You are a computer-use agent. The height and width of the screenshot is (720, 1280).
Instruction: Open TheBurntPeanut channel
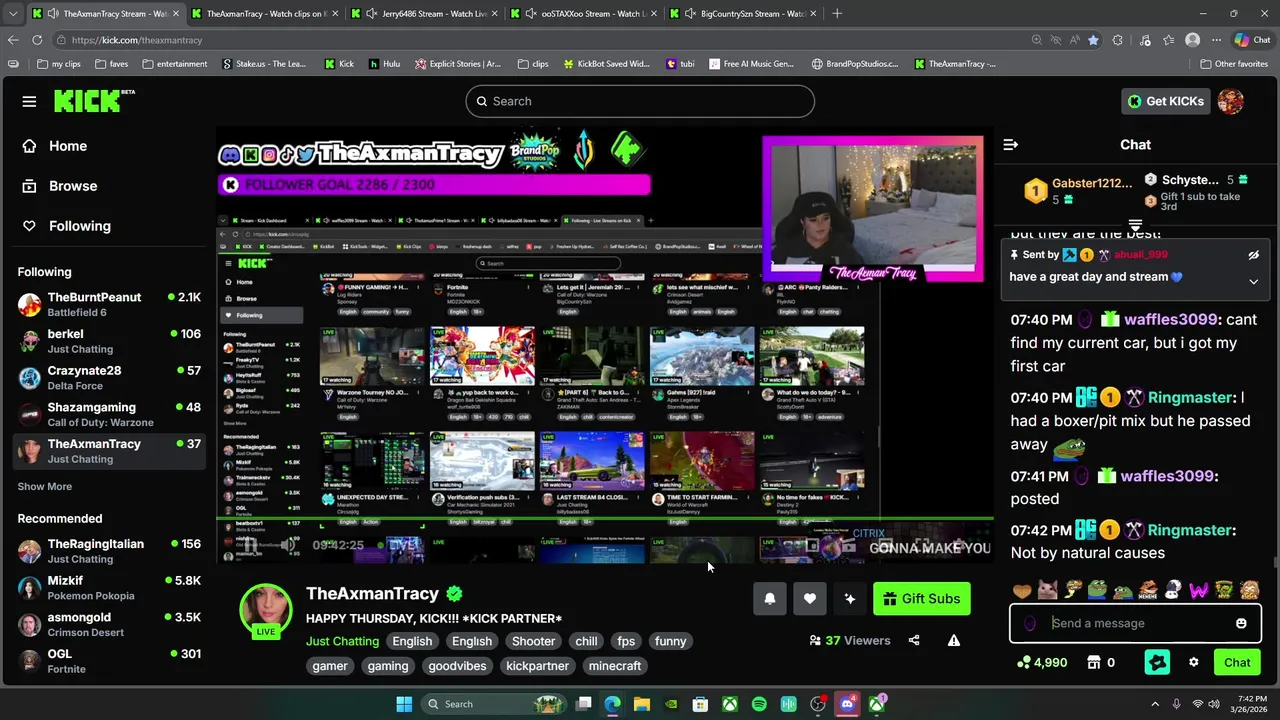click(x=109, y=304)
